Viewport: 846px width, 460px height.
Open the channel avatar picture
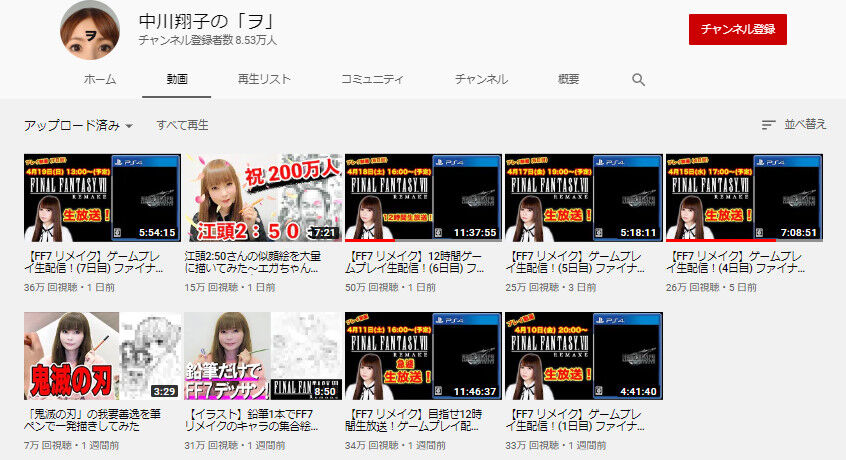coord(90,30)
